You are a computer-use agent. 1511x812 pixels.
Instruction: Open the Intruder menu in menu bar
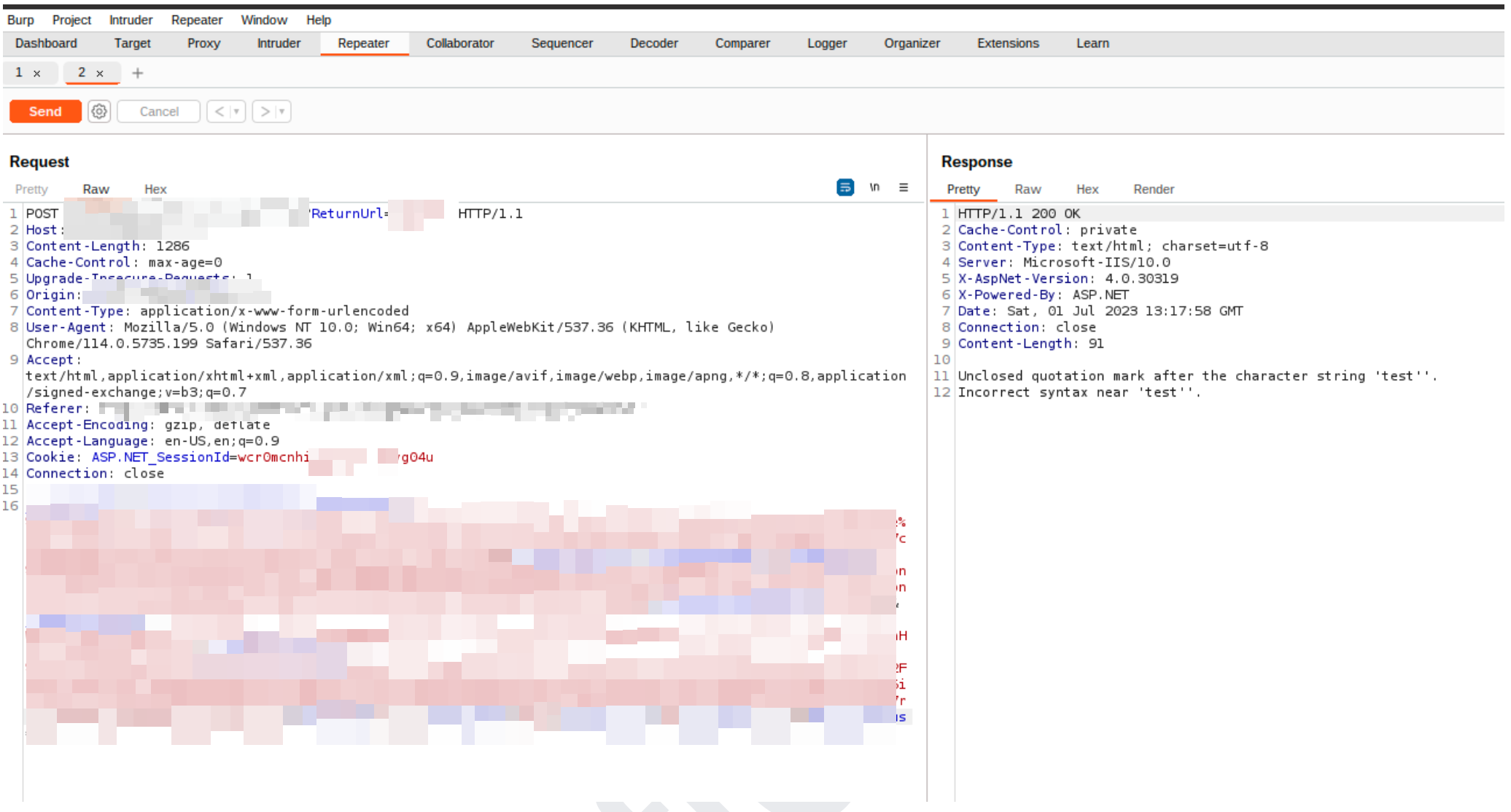pos(131,20)
